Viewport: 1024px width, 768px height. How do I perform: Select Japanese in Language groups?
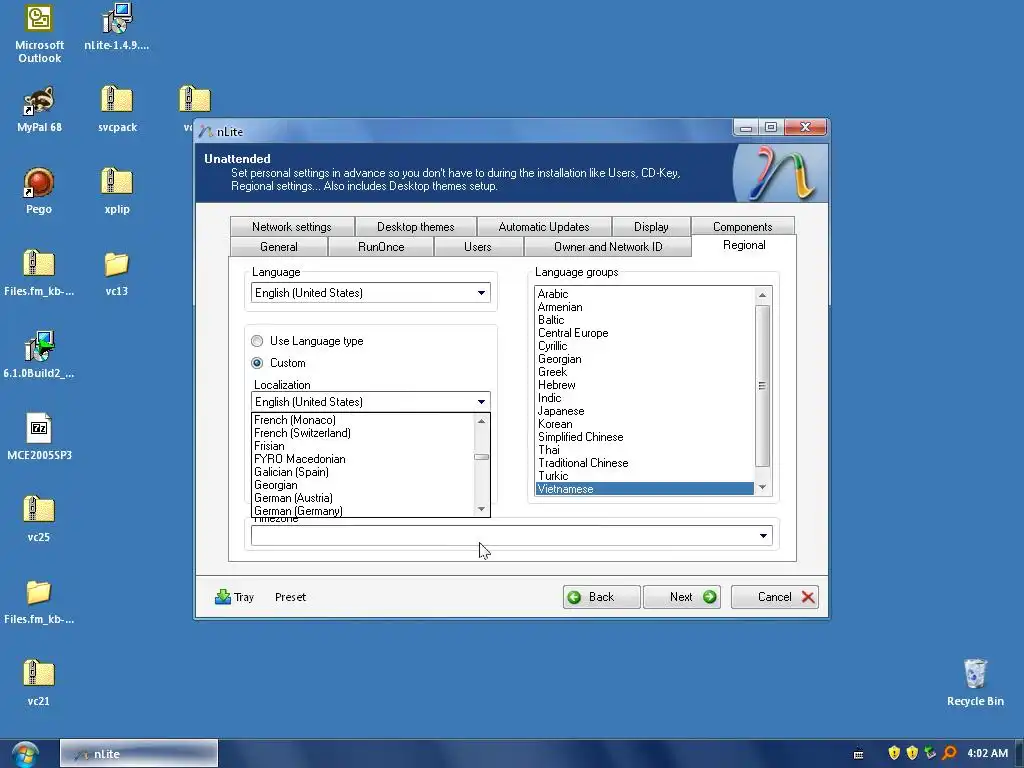coord(645,411)
